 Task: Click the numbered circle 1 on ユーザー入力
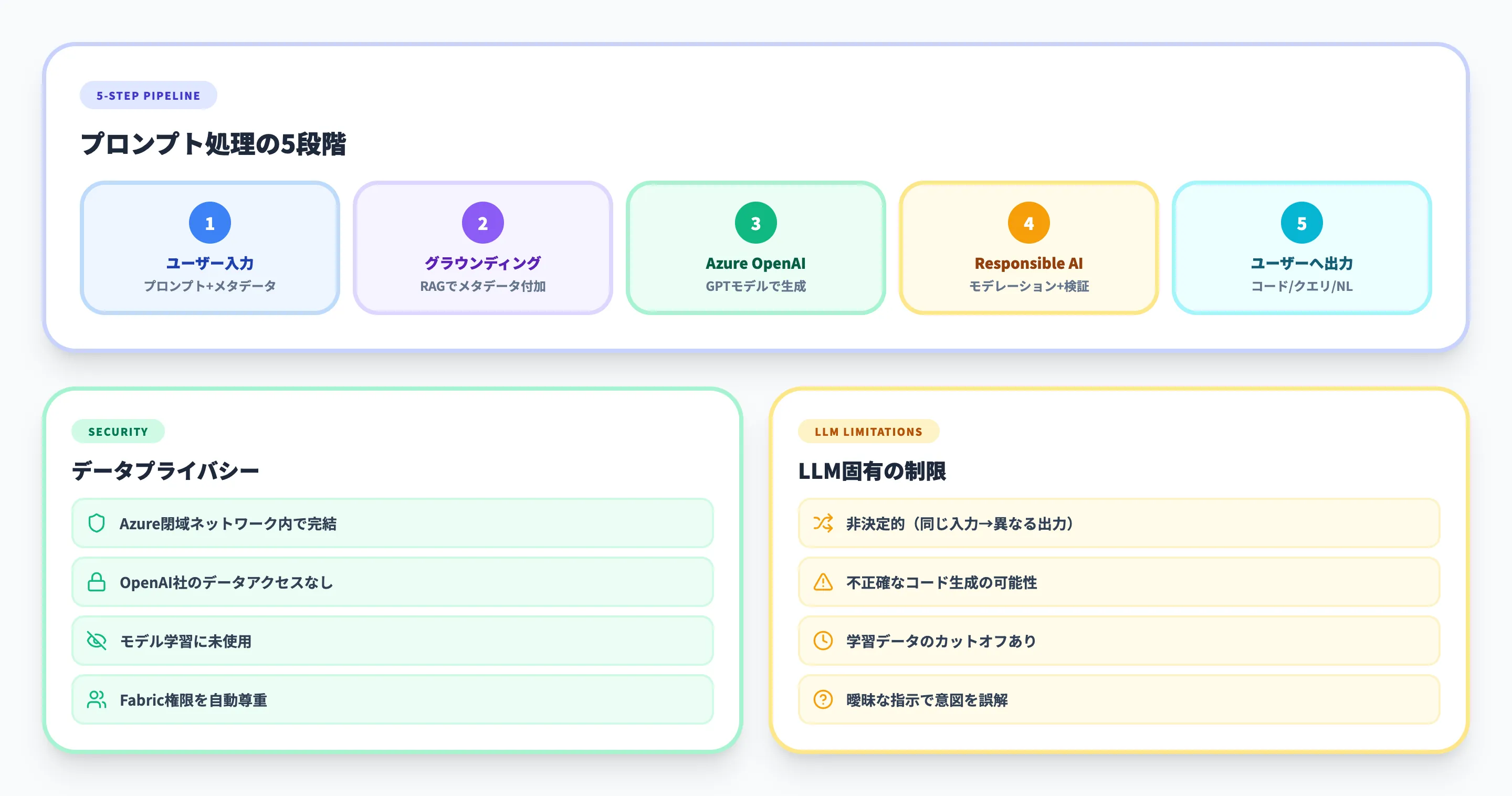(209, 223)
